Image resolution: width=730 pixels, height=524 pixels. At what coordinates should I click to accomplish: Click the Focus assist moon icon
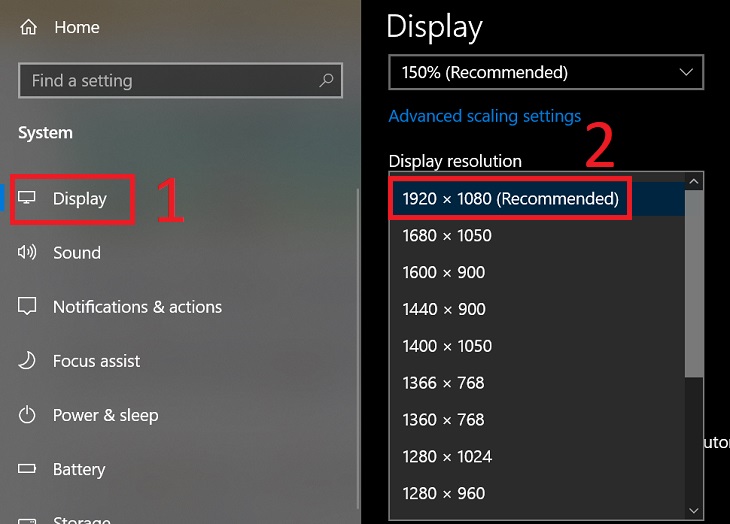click(28, 360)
